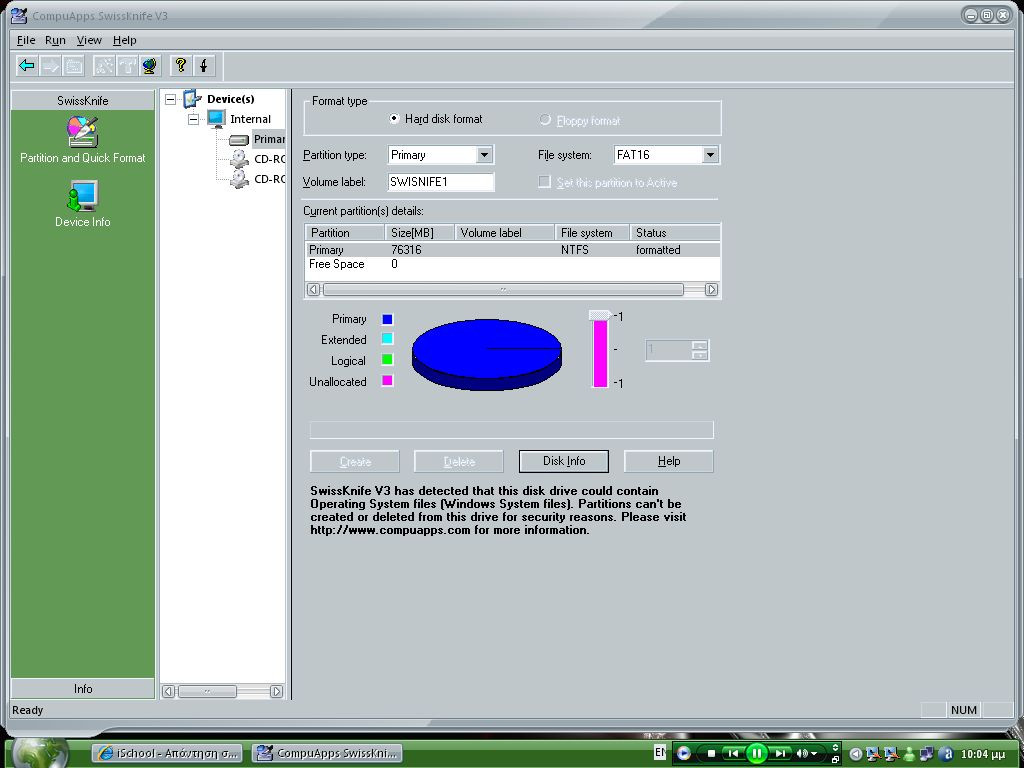Open the File system dropdown

point(709,155)
